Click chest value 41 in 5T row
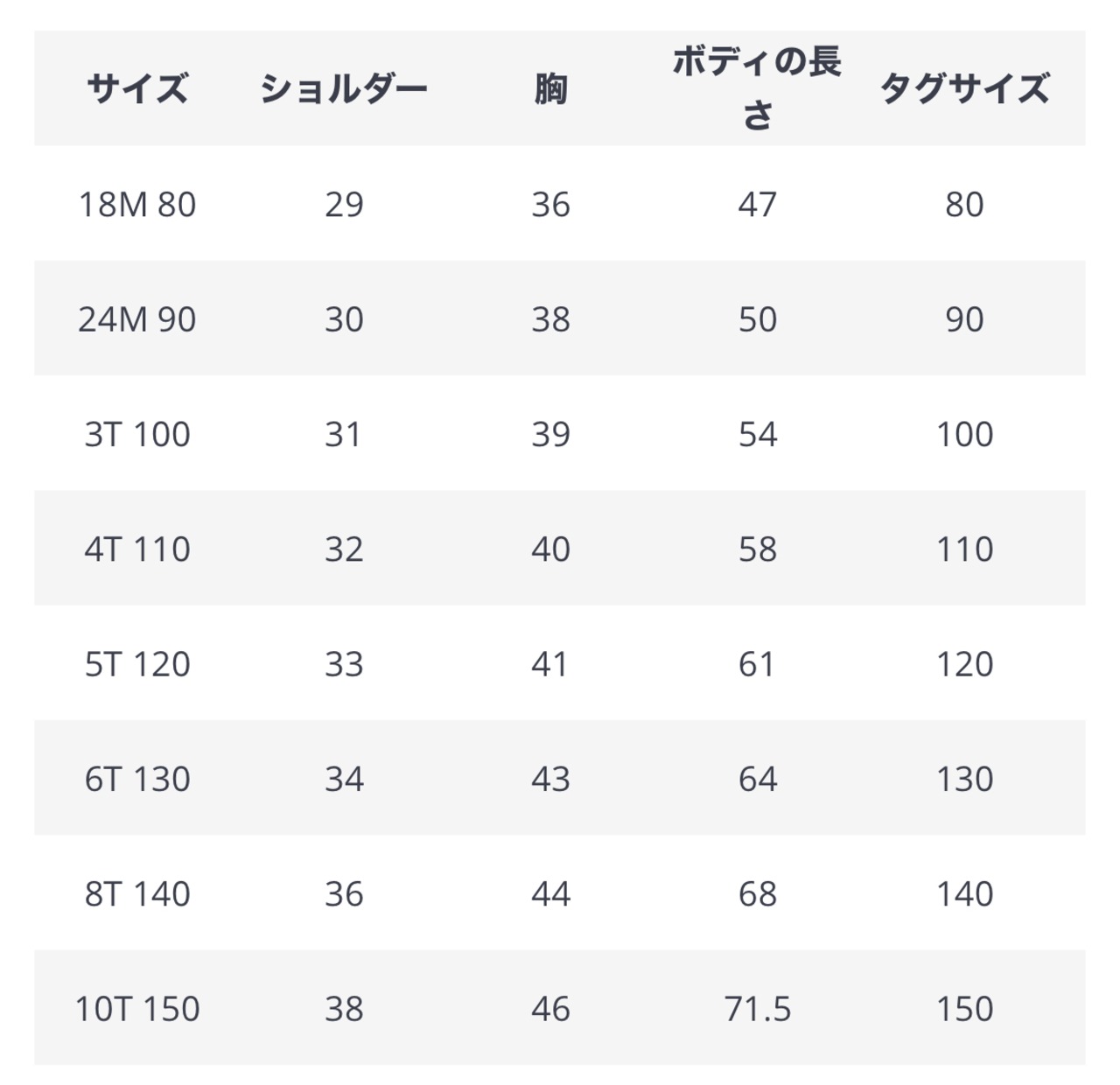Viewport: 1120px width, 1085px height. [550, 663]
